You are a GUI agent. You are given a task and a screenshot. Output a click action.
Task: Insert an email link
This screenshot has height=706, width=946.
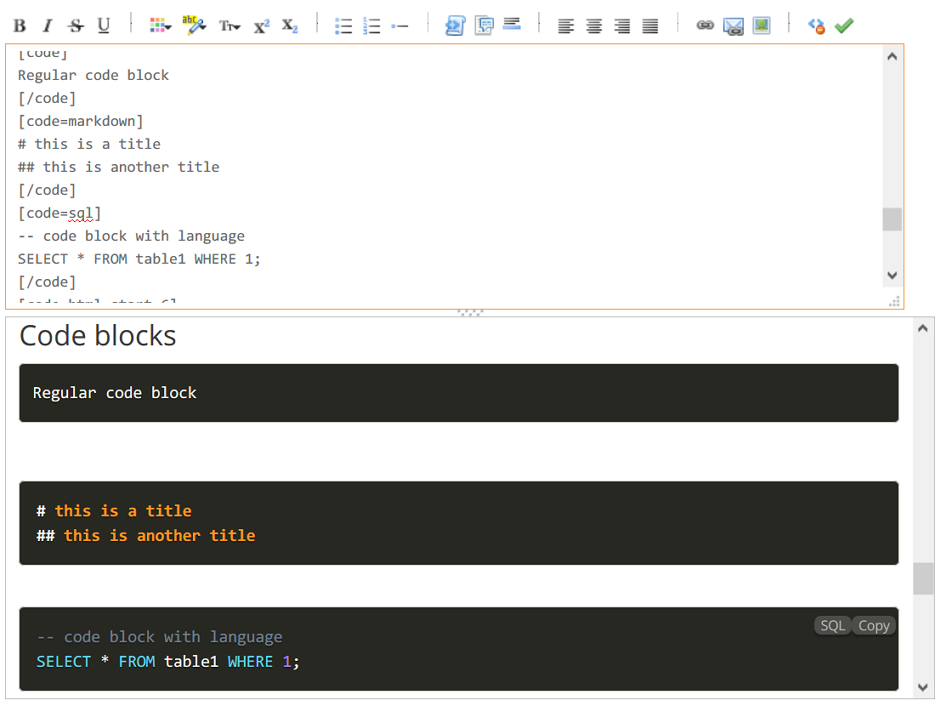(733, 26)
